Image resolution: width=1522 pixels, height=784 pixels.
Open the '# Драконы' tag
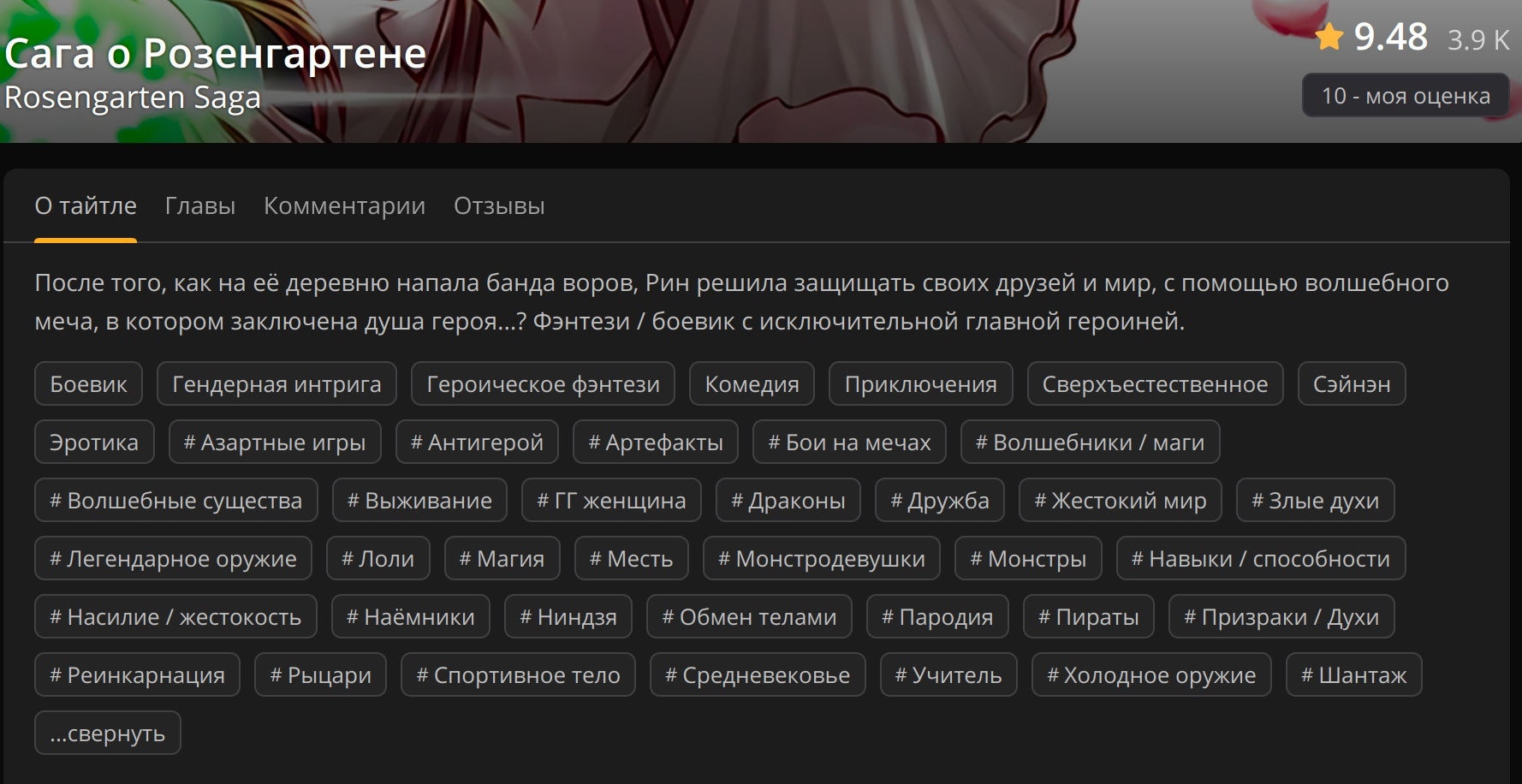point(788,501)
